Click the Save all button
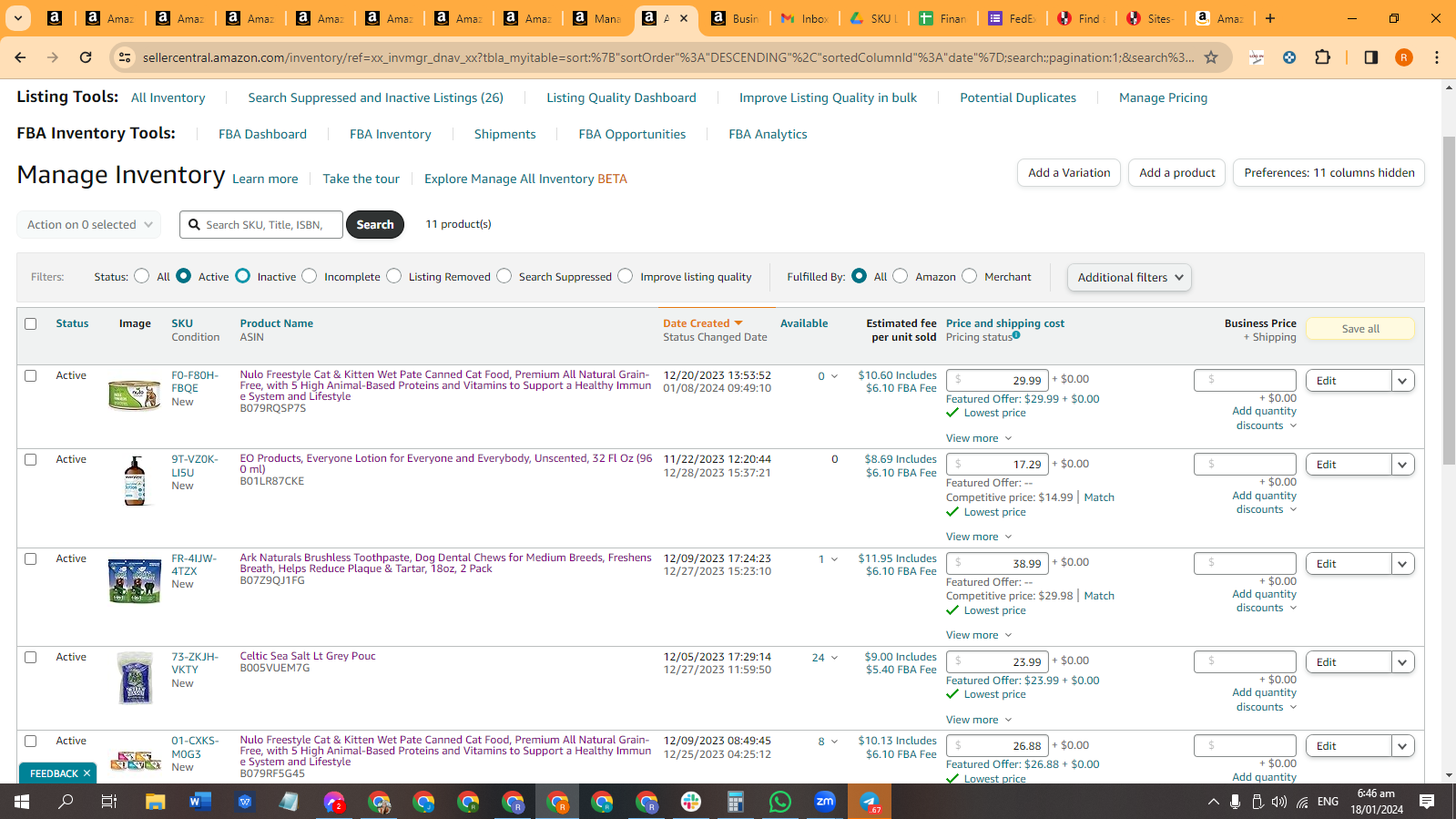Screen dimensions: 1456x819 1360,329
